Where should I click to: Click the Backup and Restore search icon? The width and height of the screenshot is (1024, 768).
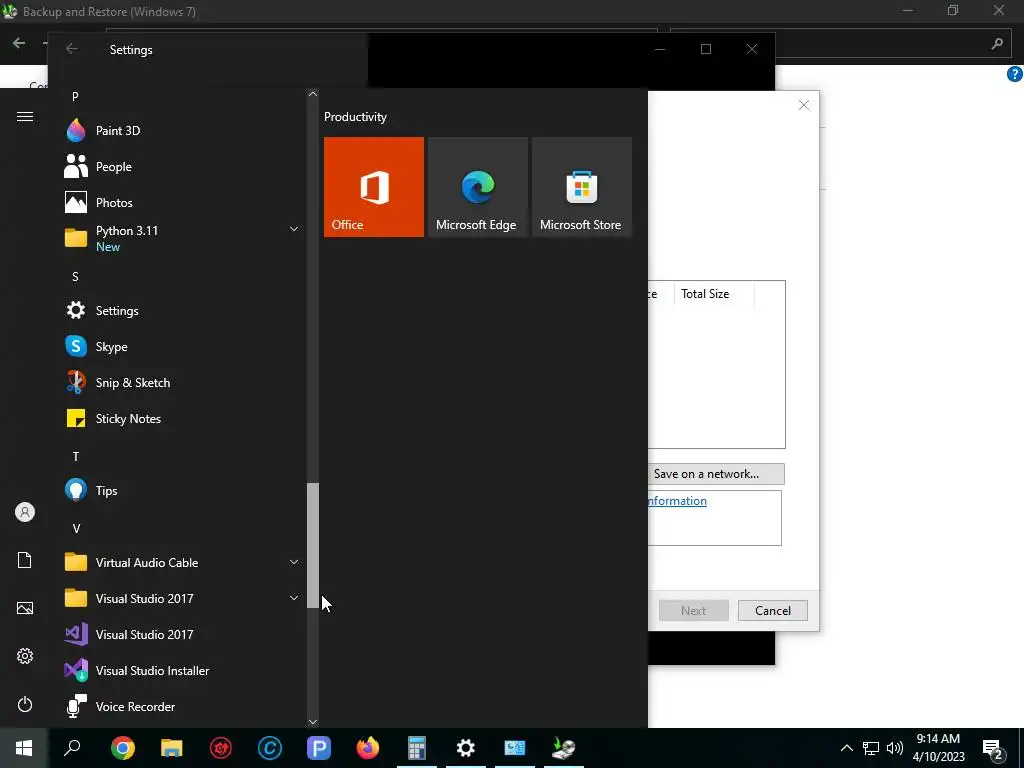click(997, 44)
